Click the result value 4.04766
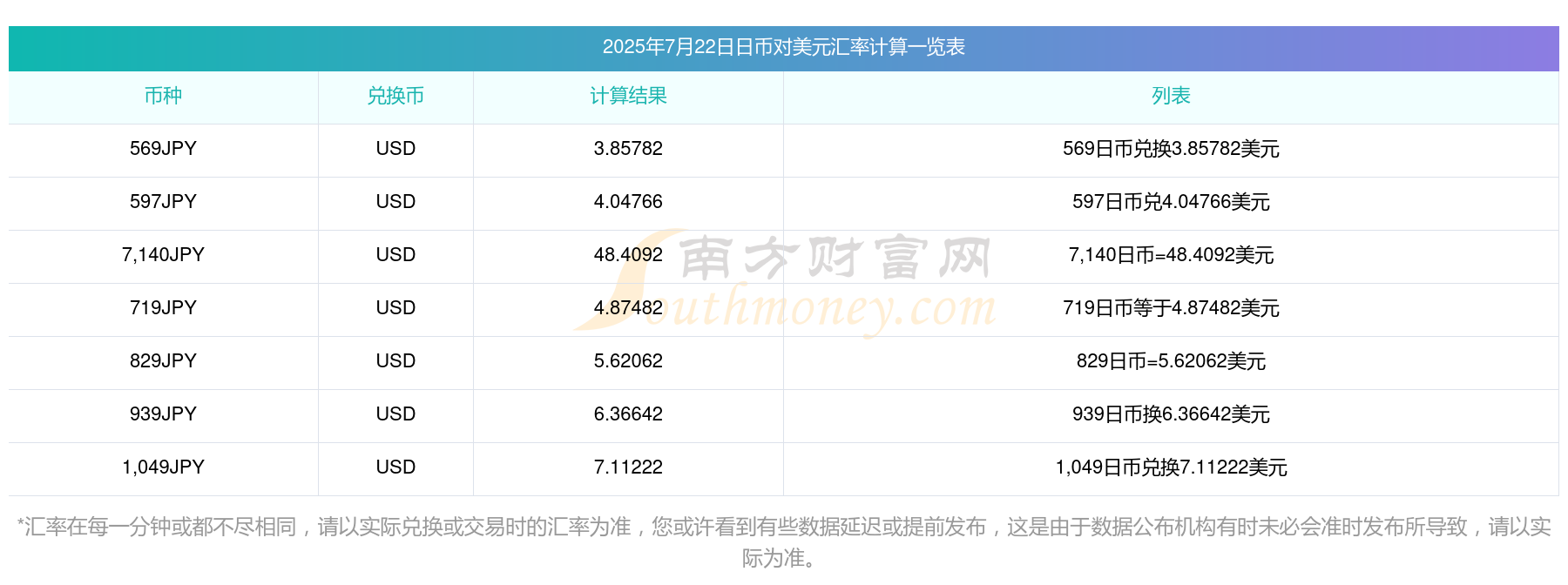 click(x=628, y=202)
